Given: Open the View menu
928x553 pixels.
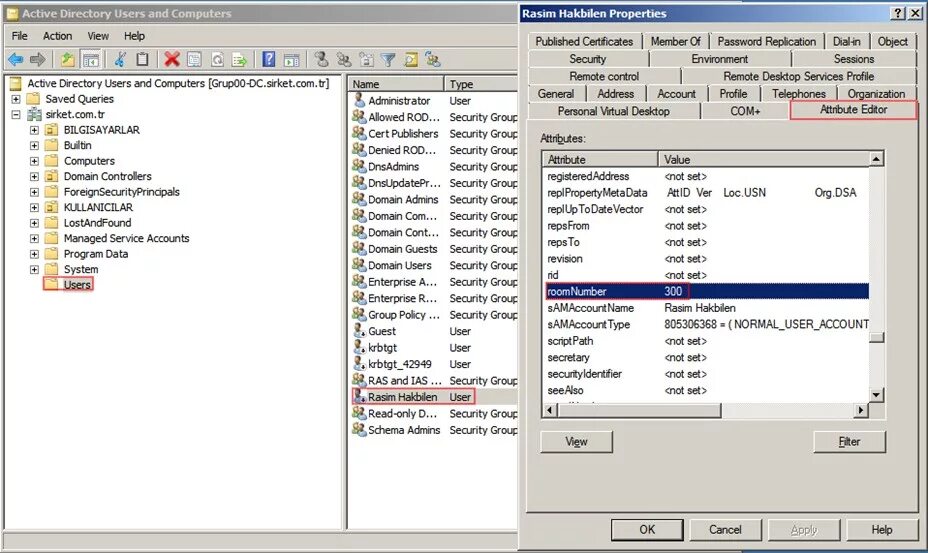Looking at the screenshot, I should pyautogui.click(x=98, y=36).
